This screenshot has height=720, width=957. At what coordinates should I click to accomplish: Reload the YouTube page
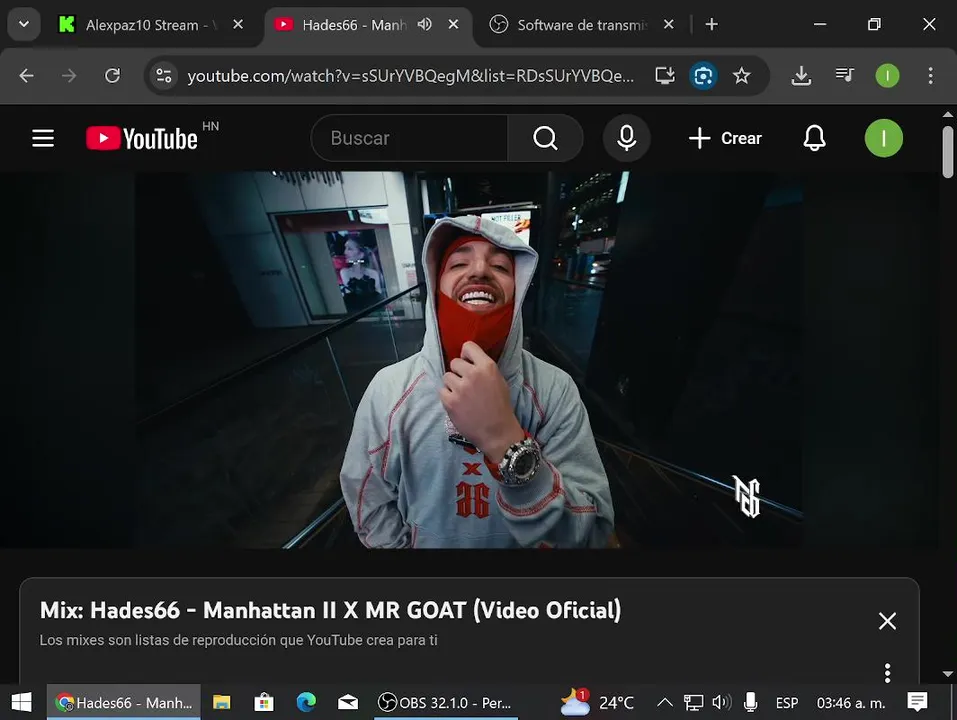point(112,76)
